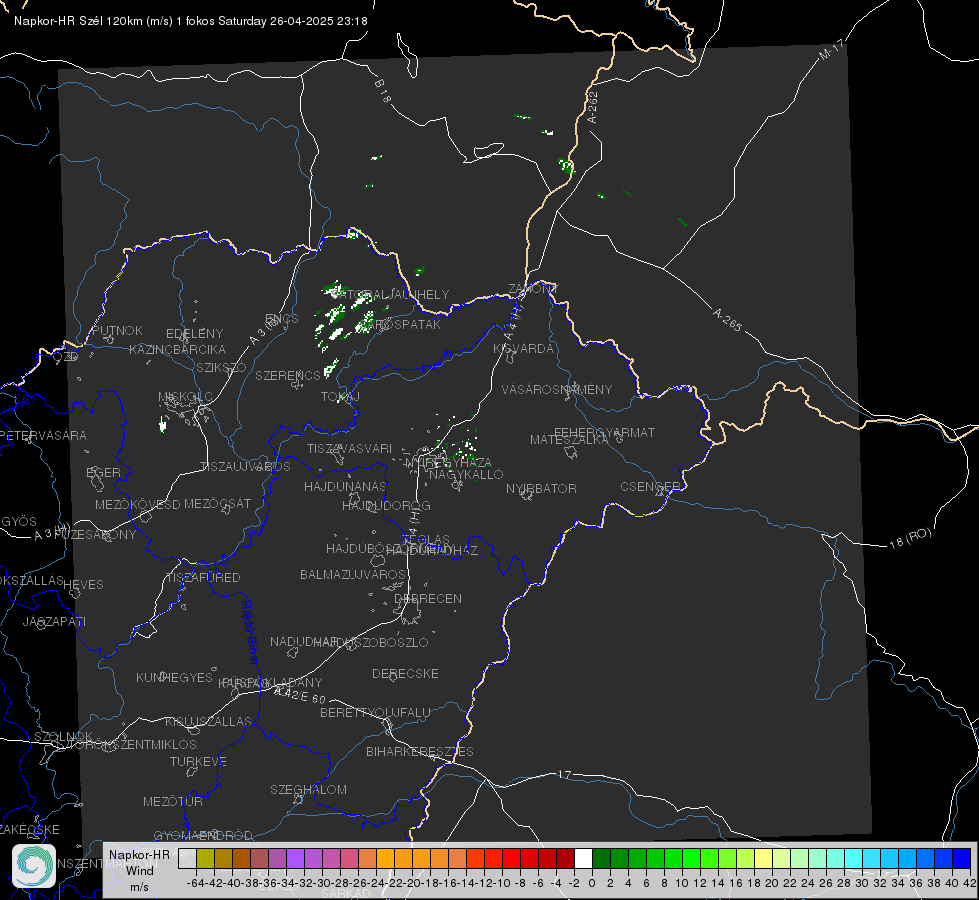Click the VÁSÁROSNAMÉNY label

point(557,389)
